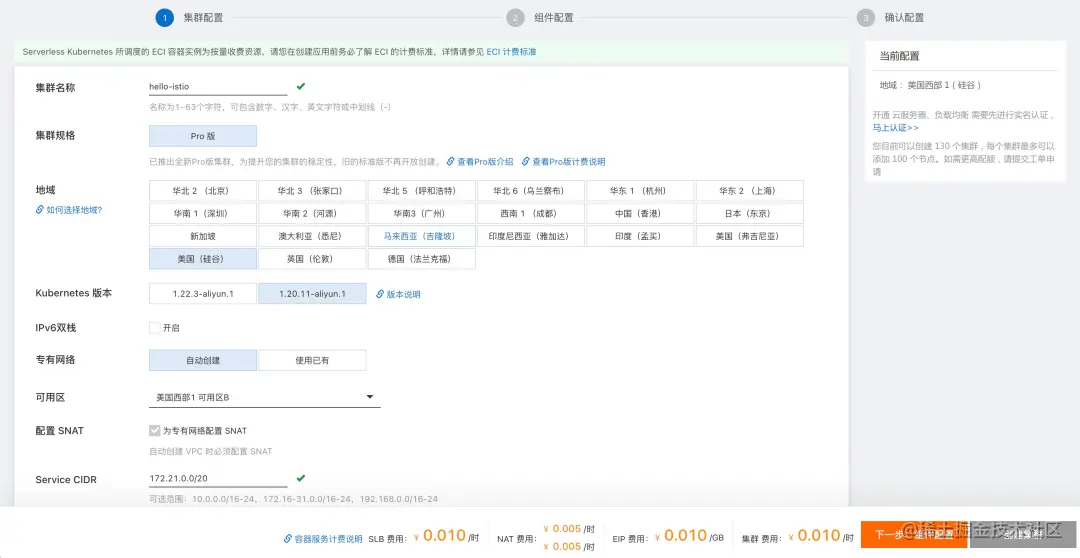Image resolution: width=1080 pixels, height=558 pixels.
Task: Select region 中国 (香港)
Action: tap(640, 214)
